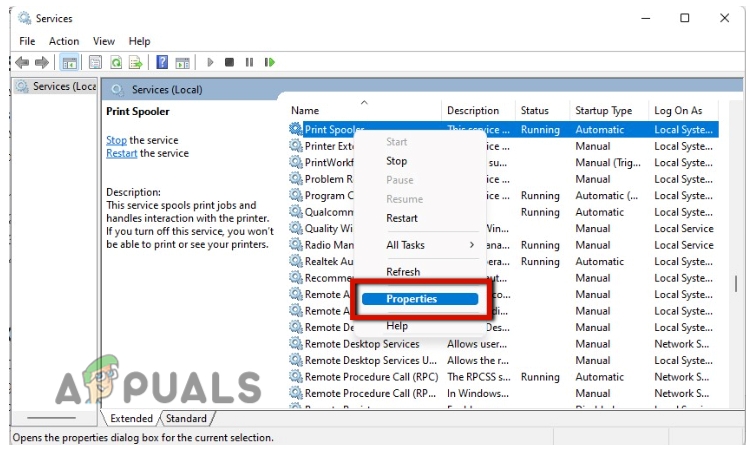Select the Remote Desktop Services U... row

pos(503,360)
